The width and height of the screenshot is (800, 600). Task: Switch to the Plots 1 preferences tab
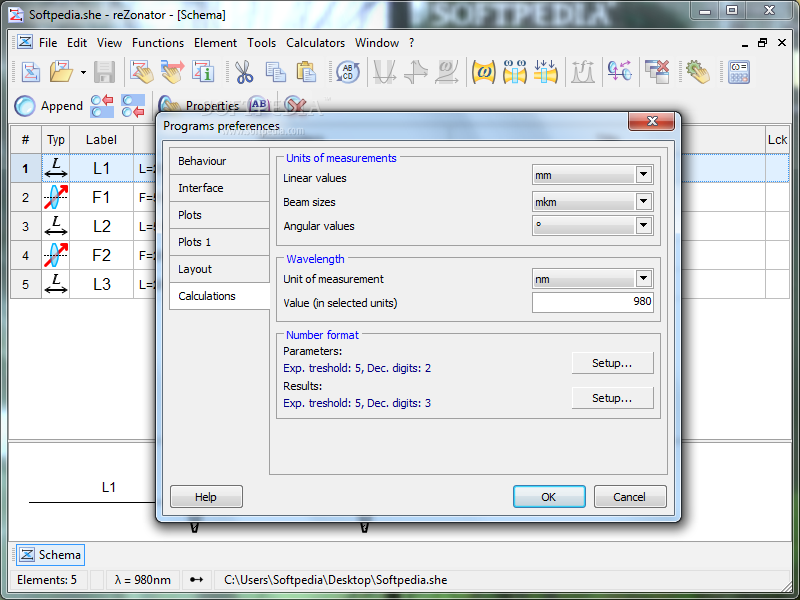click(x=219, y=242)
